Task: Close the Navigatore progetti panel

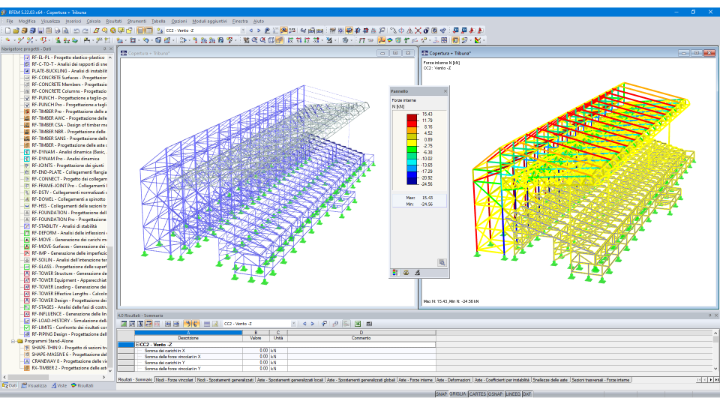Action: (111, 49)
